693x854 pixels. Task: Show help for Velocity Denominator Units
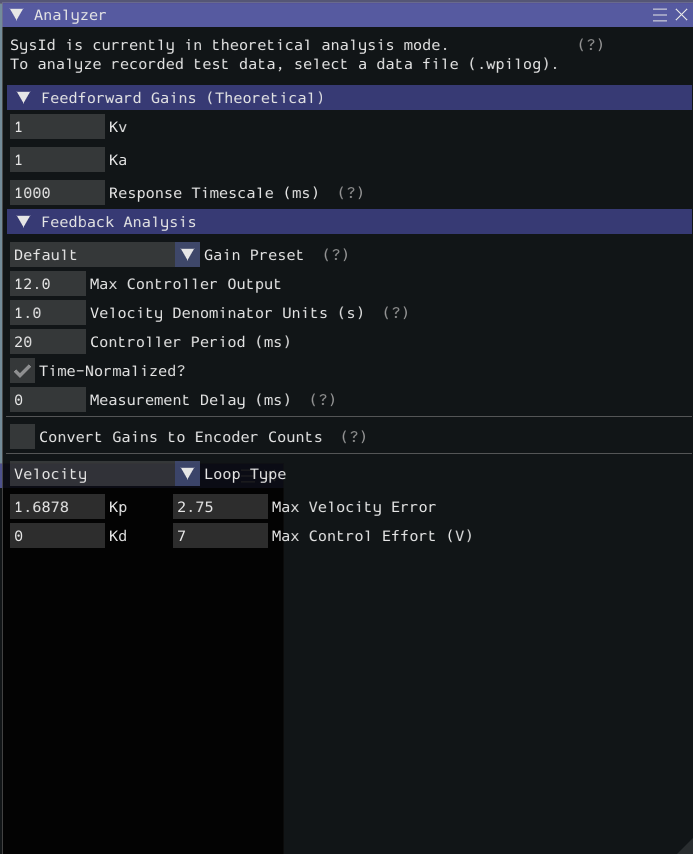[x=396, y=313]
